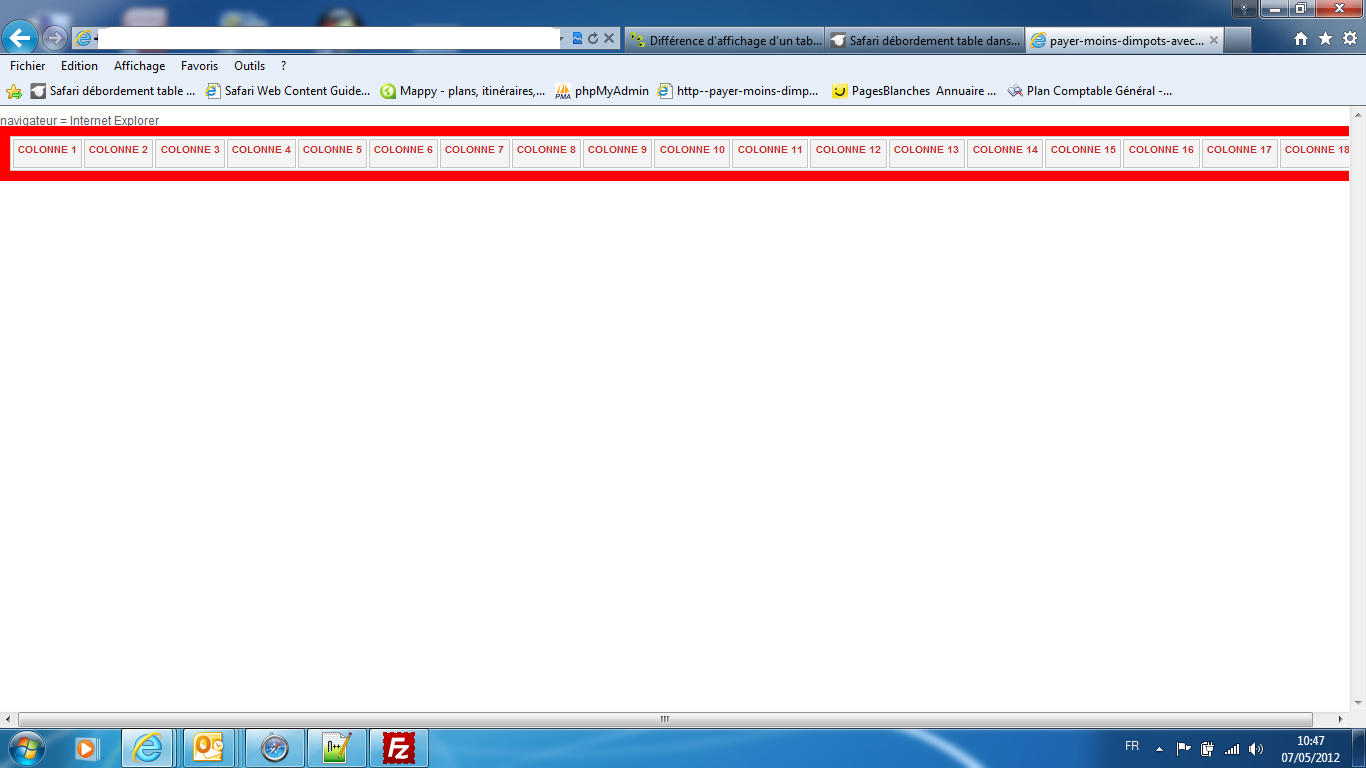Viewport: 1366px width, 768px height.
Task: Click the COLONNE 5 cell
Action: [x=332, y=153]
